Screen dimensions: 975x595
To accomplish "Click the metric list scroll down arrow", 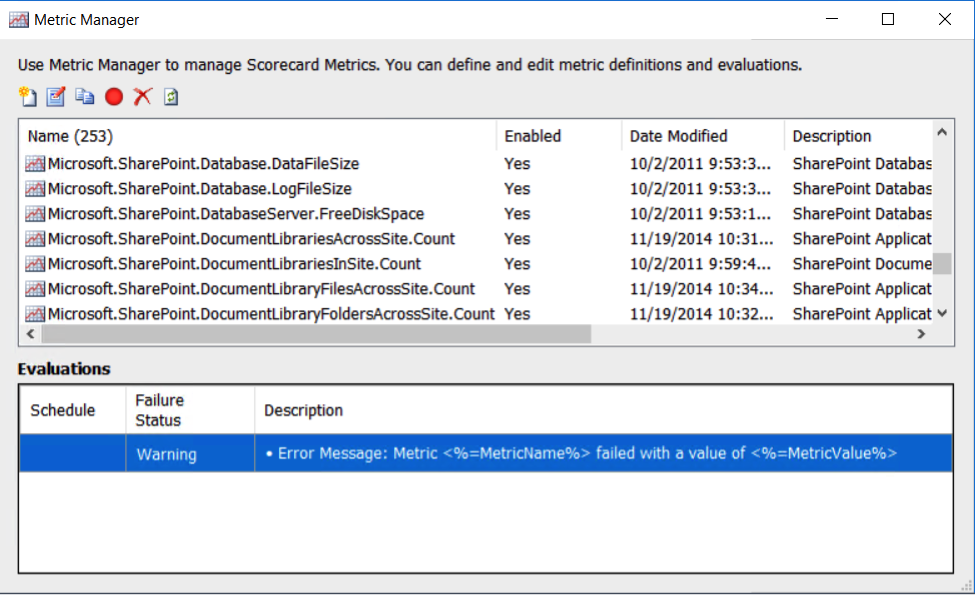I will (942, 313).
